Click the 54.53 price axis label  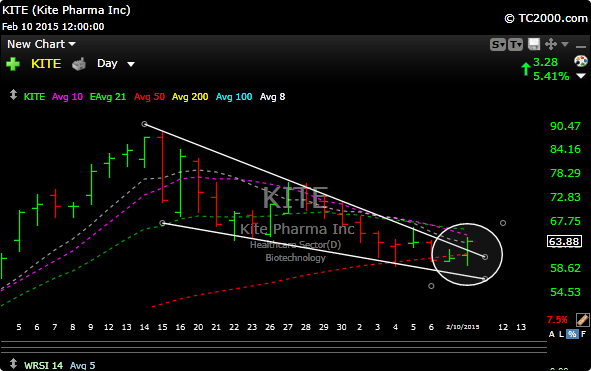(565, 292)
